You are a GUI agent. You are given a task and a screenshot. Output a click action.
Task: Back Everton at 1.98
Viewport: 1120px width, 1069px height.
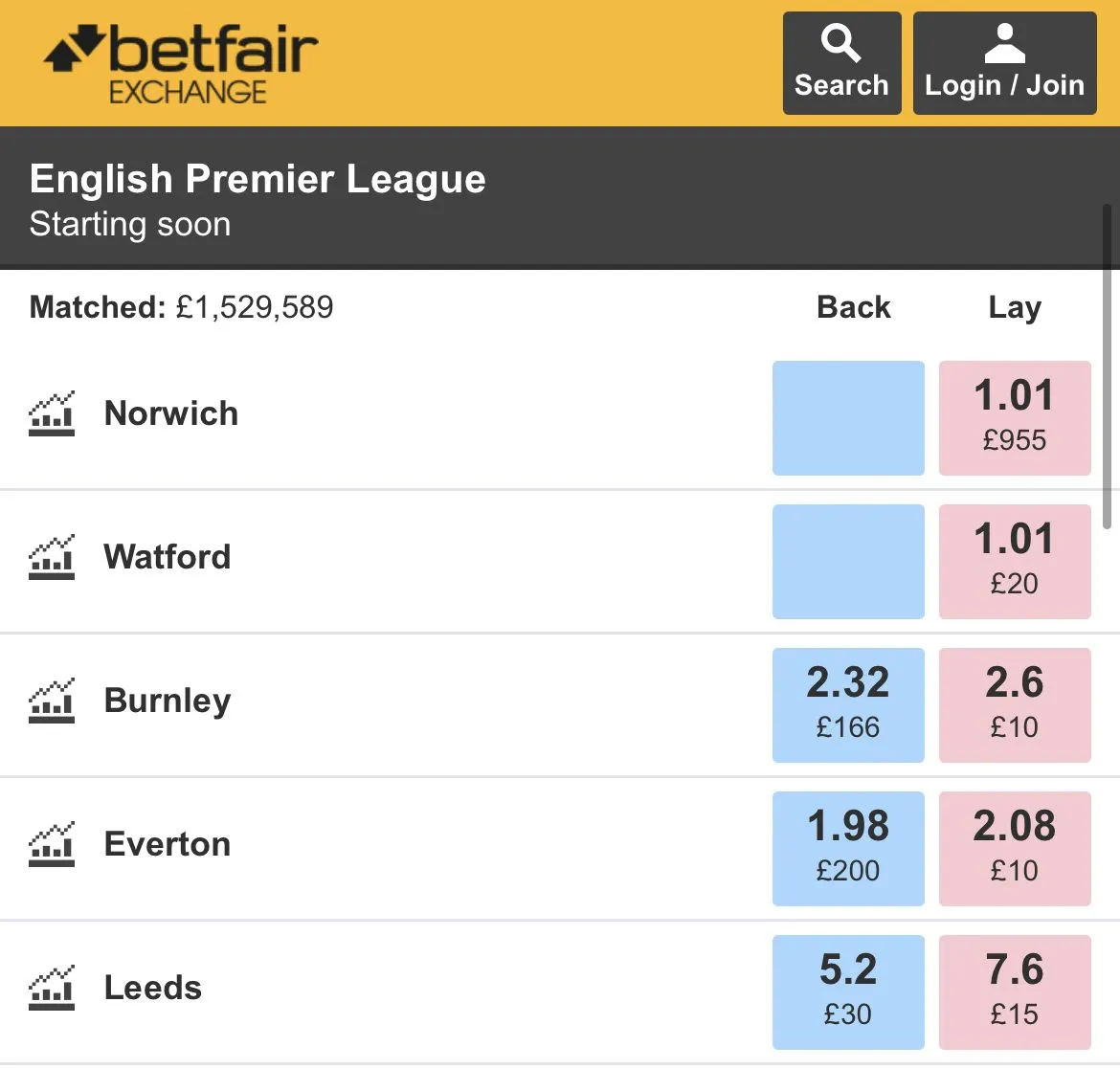848,849
